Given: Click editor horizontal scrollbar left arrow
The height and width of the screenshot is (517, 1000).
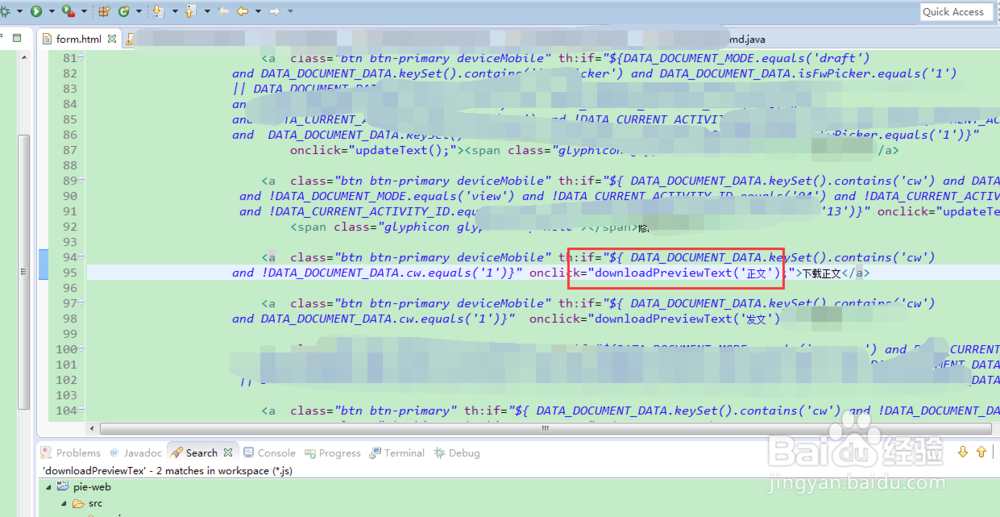Looking at the screenshot, I should [x=94, y=428].
